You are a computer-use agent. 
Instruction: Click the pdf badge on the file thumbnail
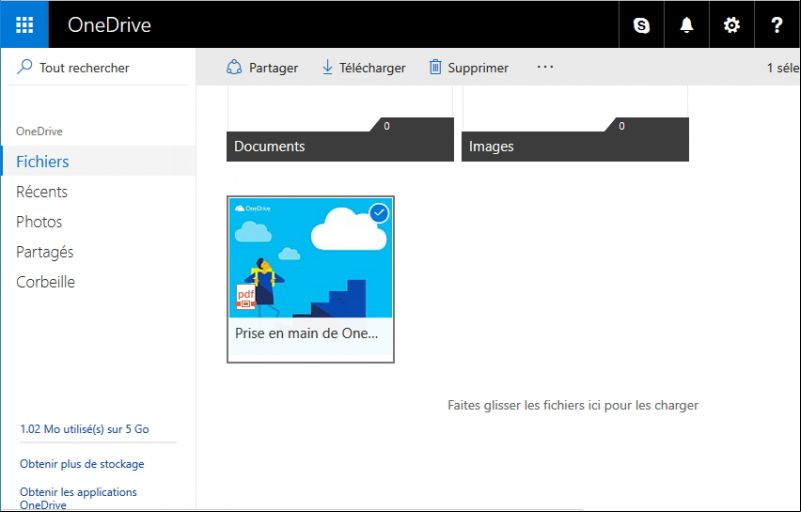point(246,297)
